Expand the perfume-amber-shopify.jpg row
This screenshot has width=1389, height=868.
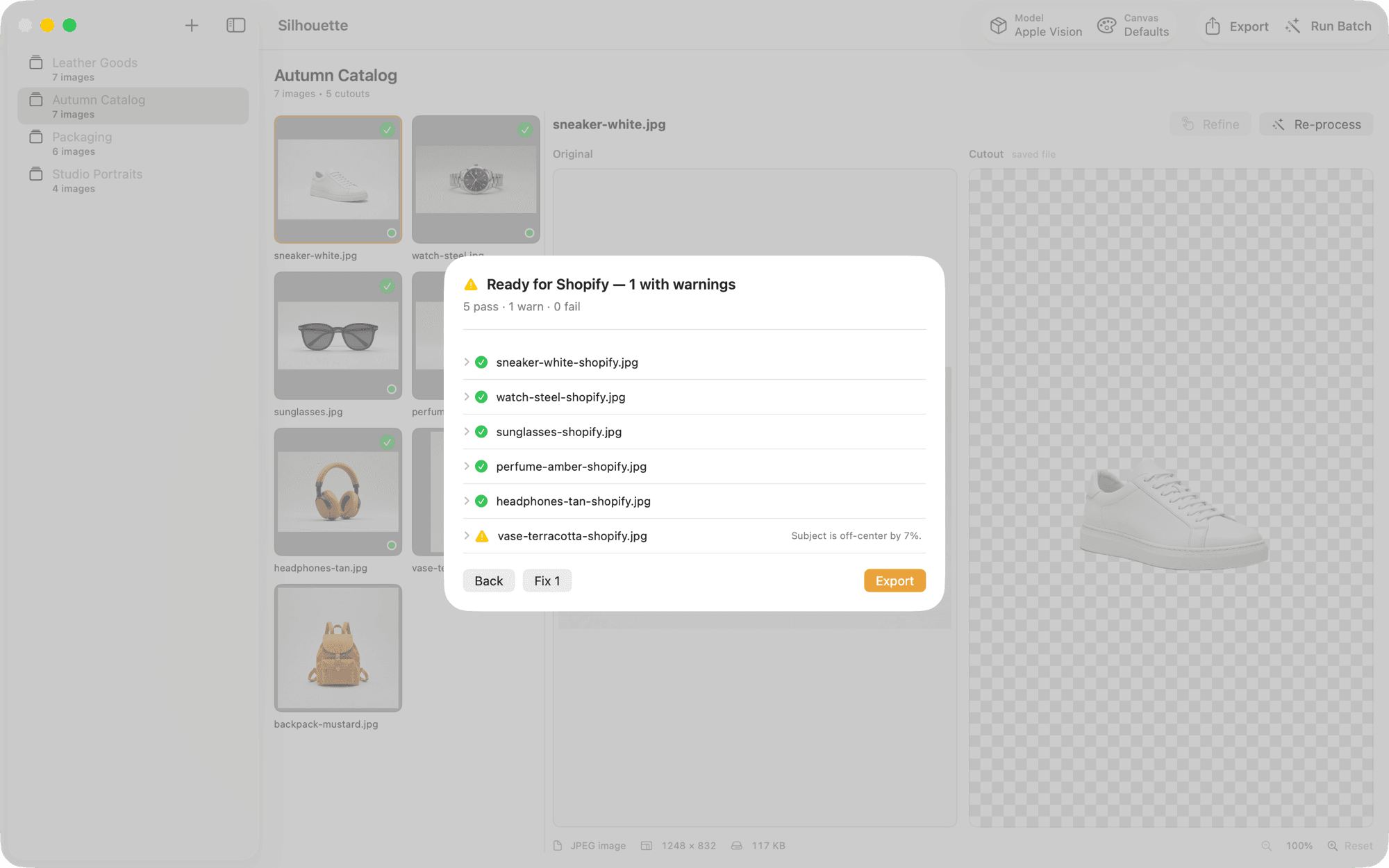tap(467, 466)
